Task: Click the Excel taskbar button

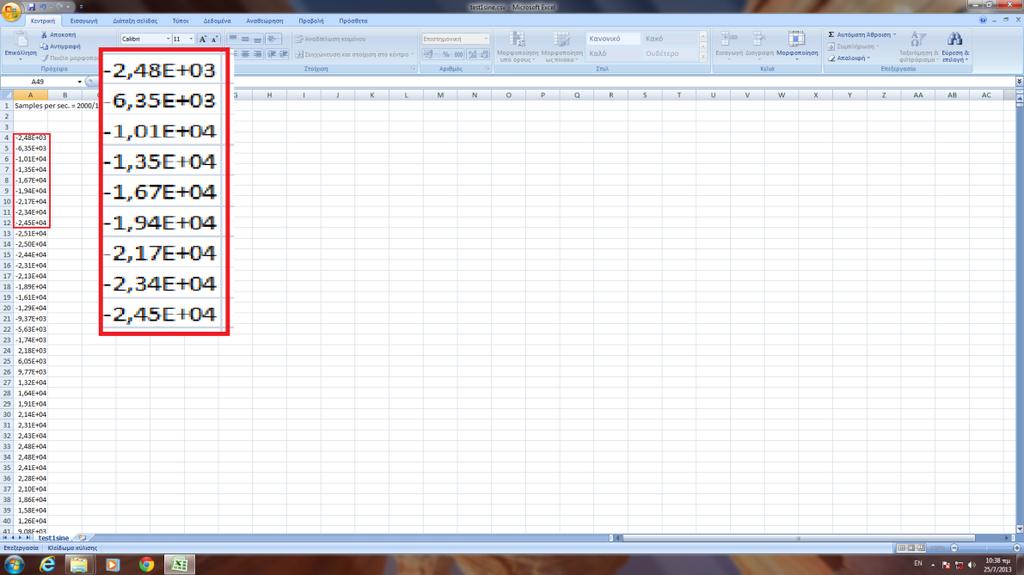Action: coord(180,564)
